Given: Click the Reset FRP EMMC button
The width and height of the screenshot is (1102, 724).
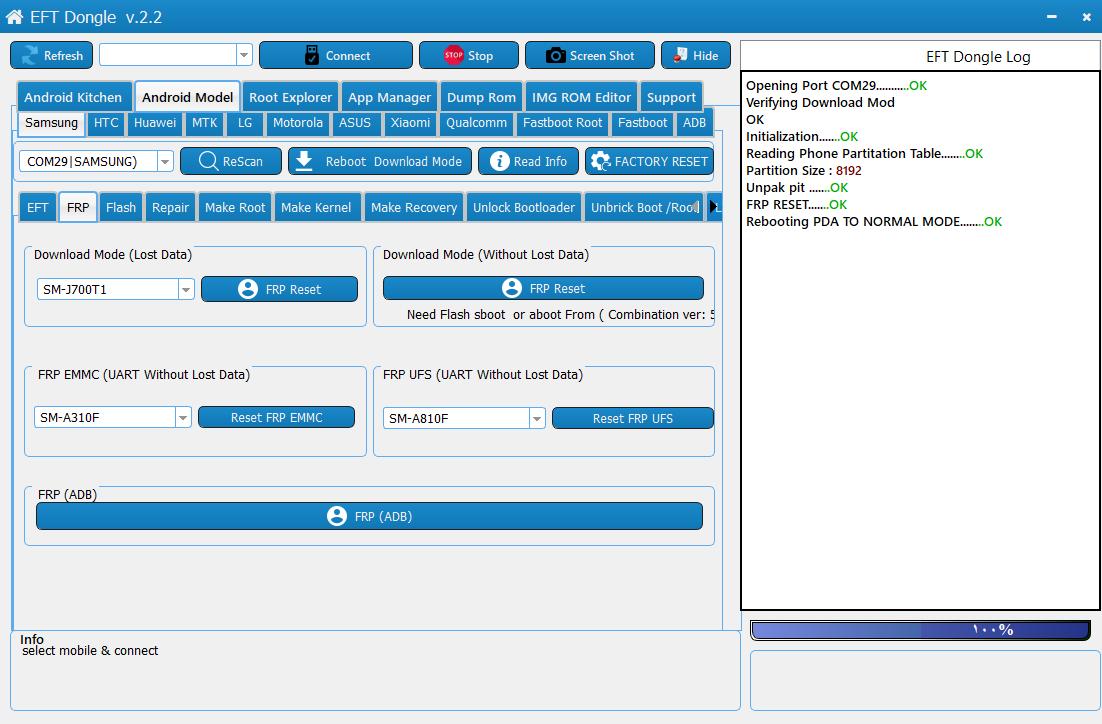Looking at the screenshot, I should pos(276,418).
